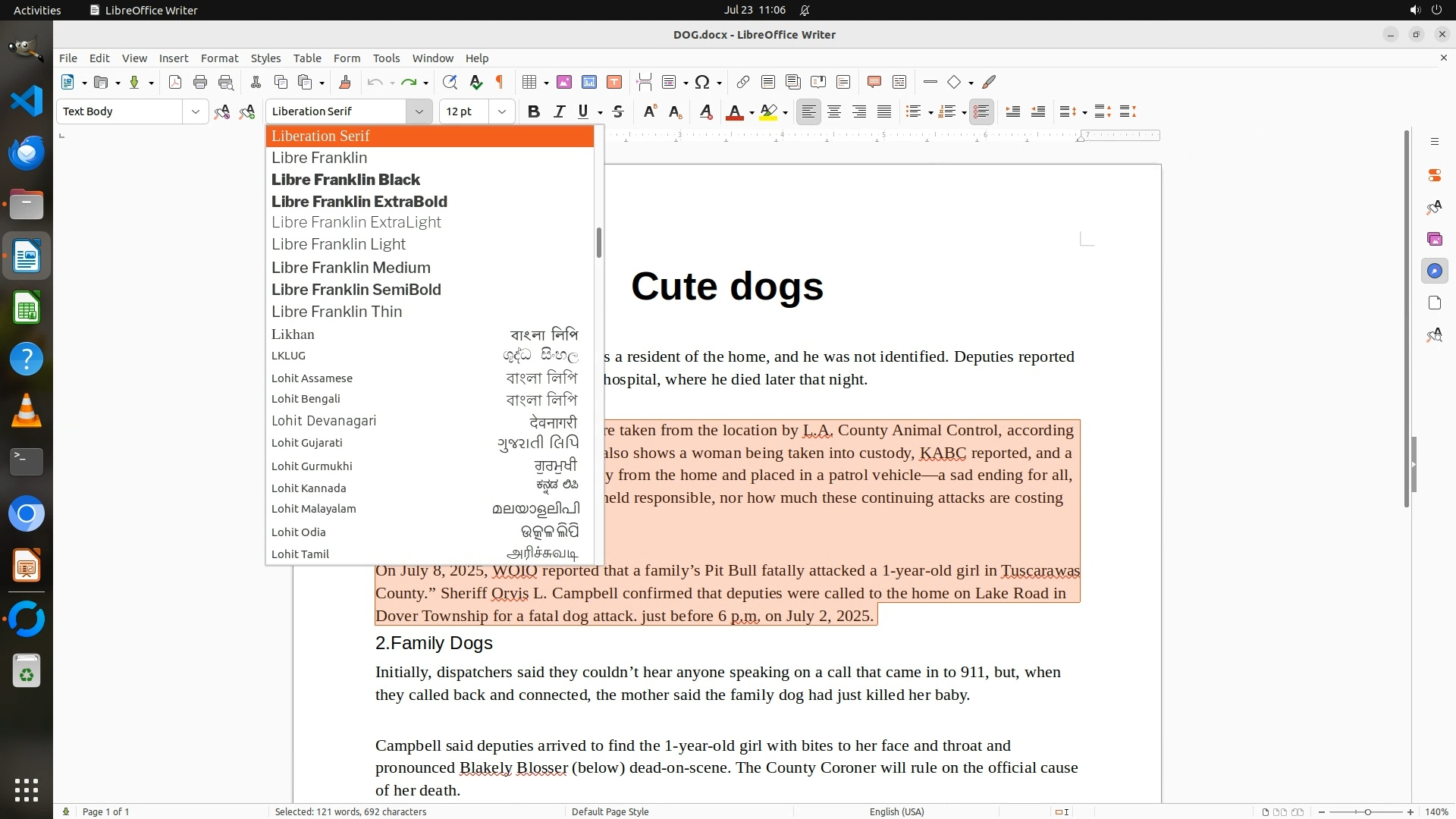Viewport: 1456px width, 819px height.
Task: Toggle Formatting Marks pilcrow icon
Action: [500, 82]
